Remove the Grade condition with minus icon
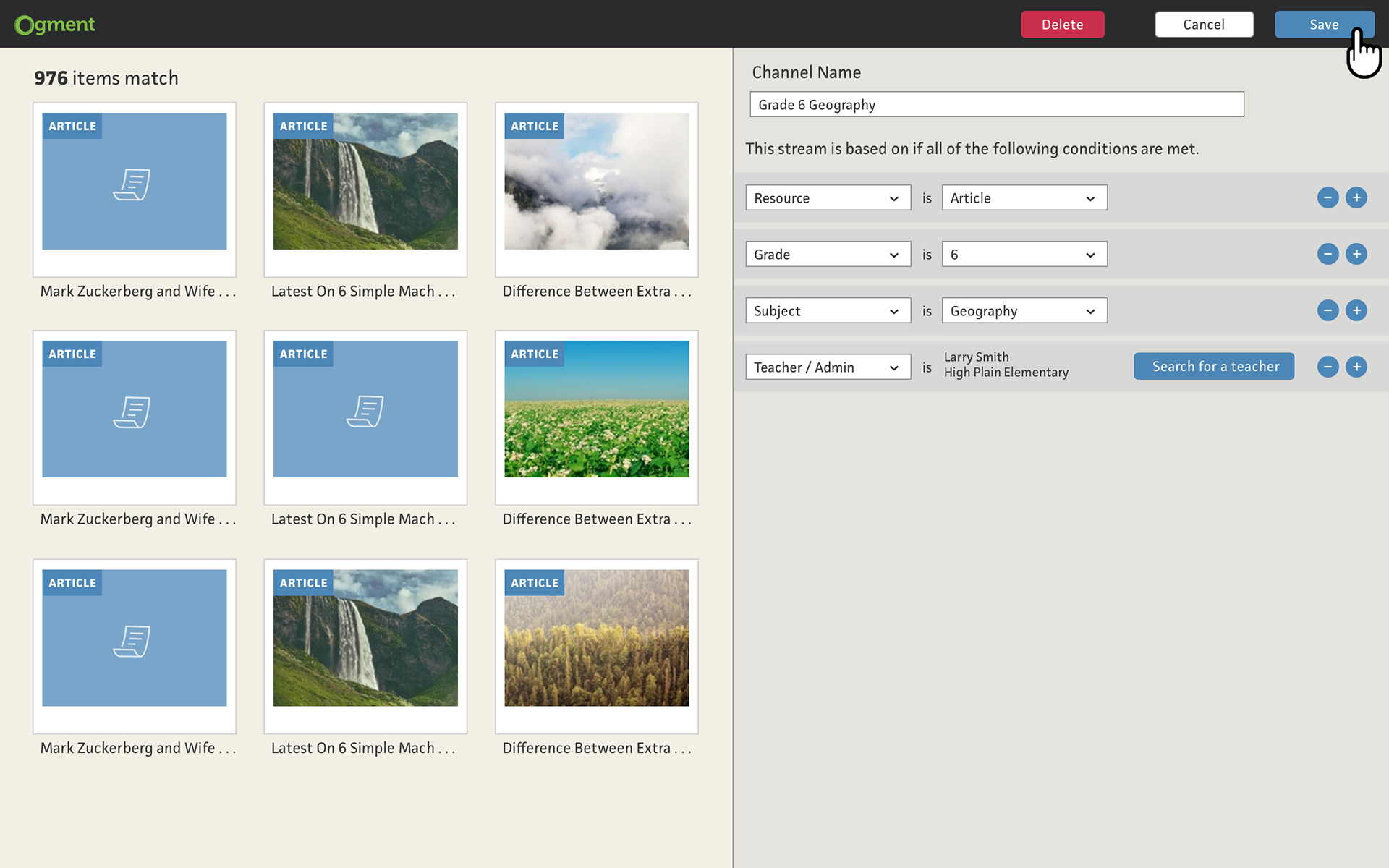 click(x=1328, y=254)
